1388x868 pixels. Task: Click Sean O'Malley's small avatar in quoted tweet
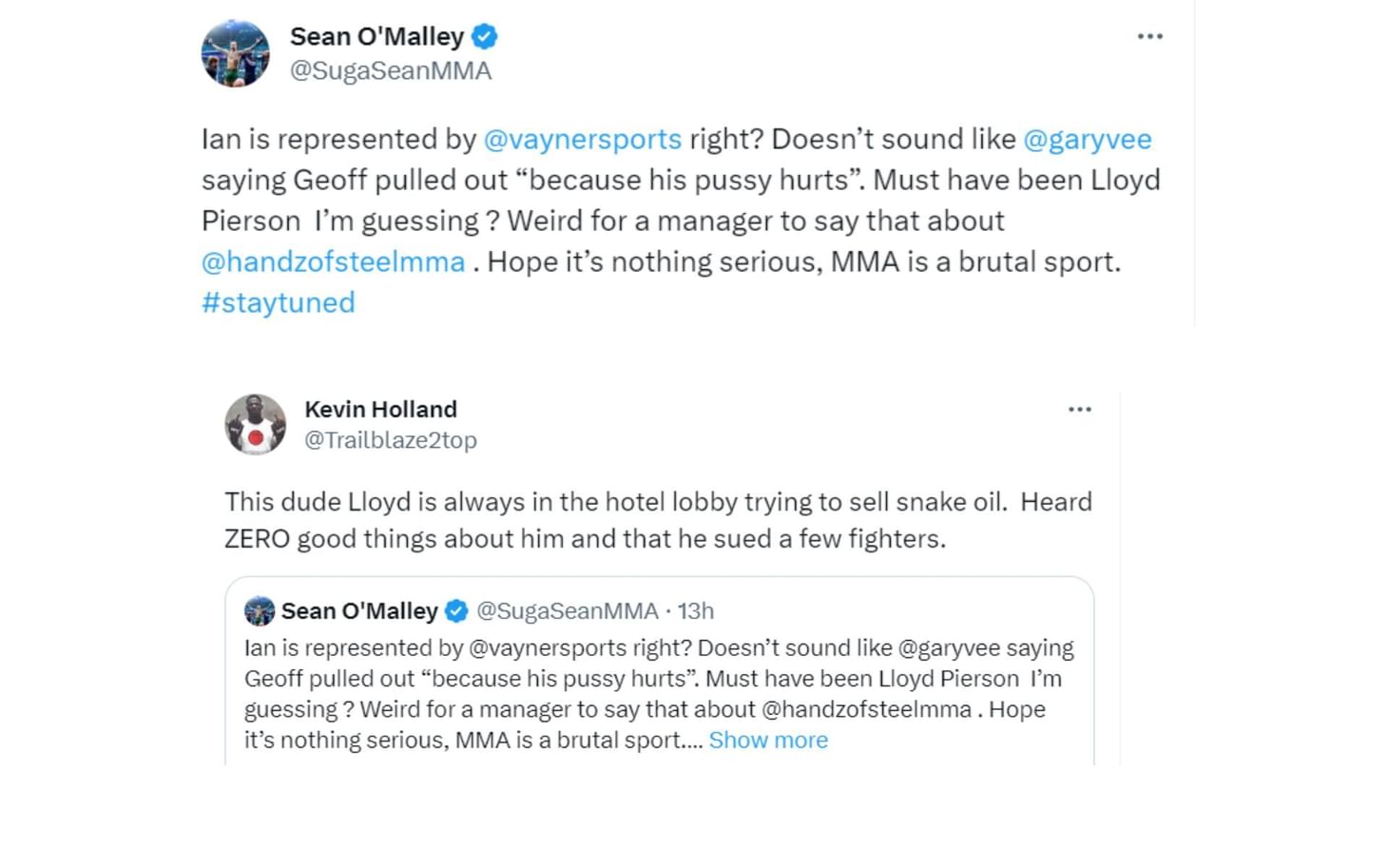(x=258, y=611)
